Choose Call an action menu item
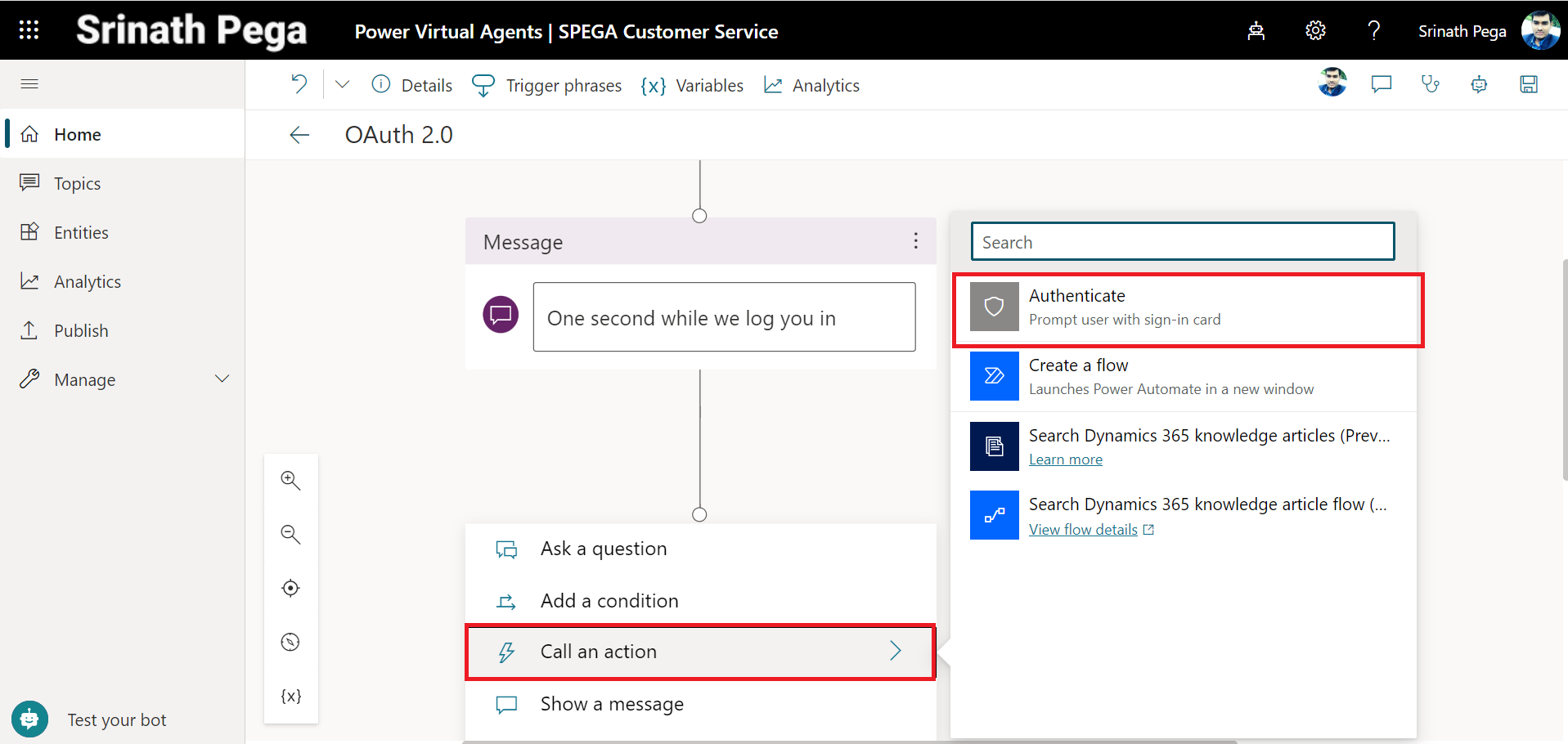Image resolution: width=1568 pixels, height=744 pixels. point(699,652)
